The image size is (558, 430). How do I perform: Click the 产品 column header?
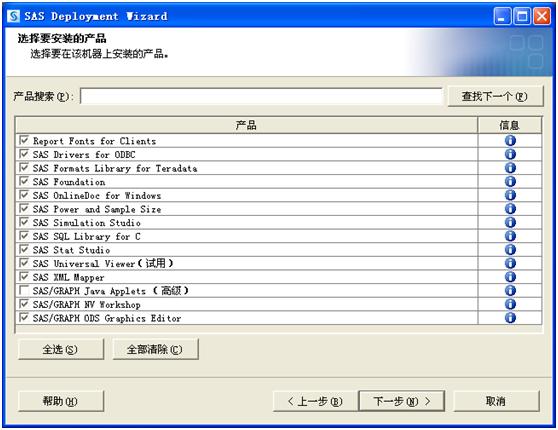point(246,125)
